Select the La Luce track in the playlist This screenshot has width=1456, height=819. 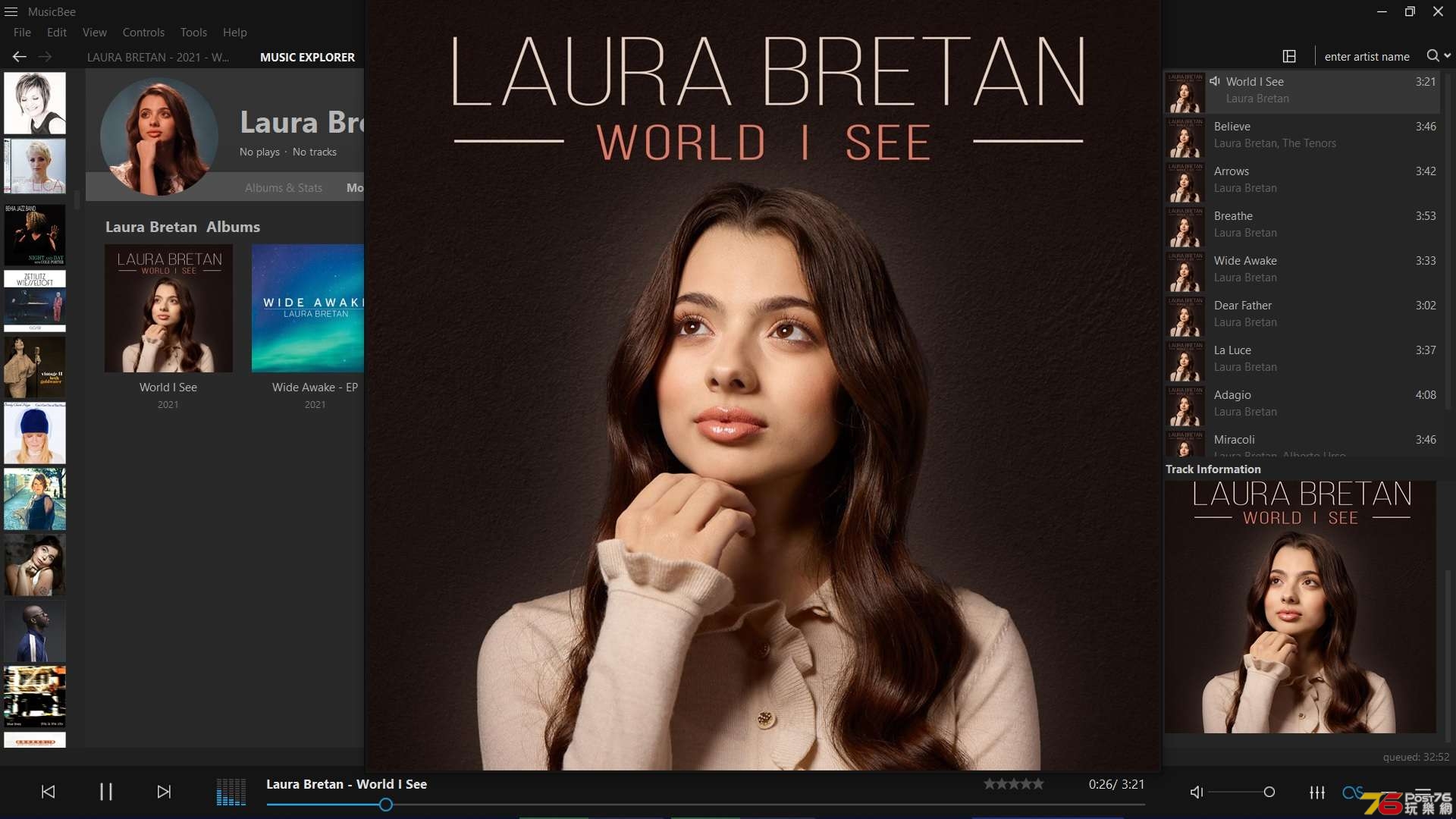[1303, 359]
